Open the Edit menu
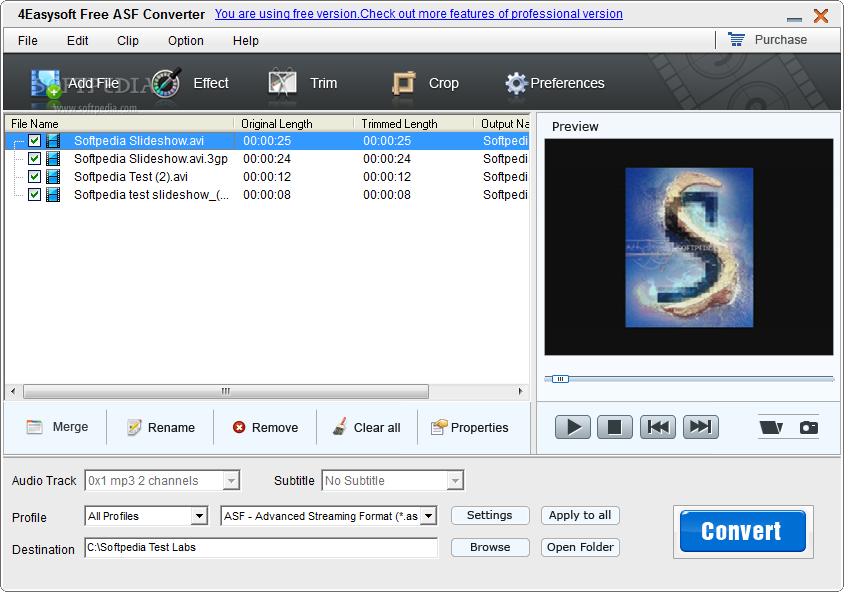 [78, 41]
